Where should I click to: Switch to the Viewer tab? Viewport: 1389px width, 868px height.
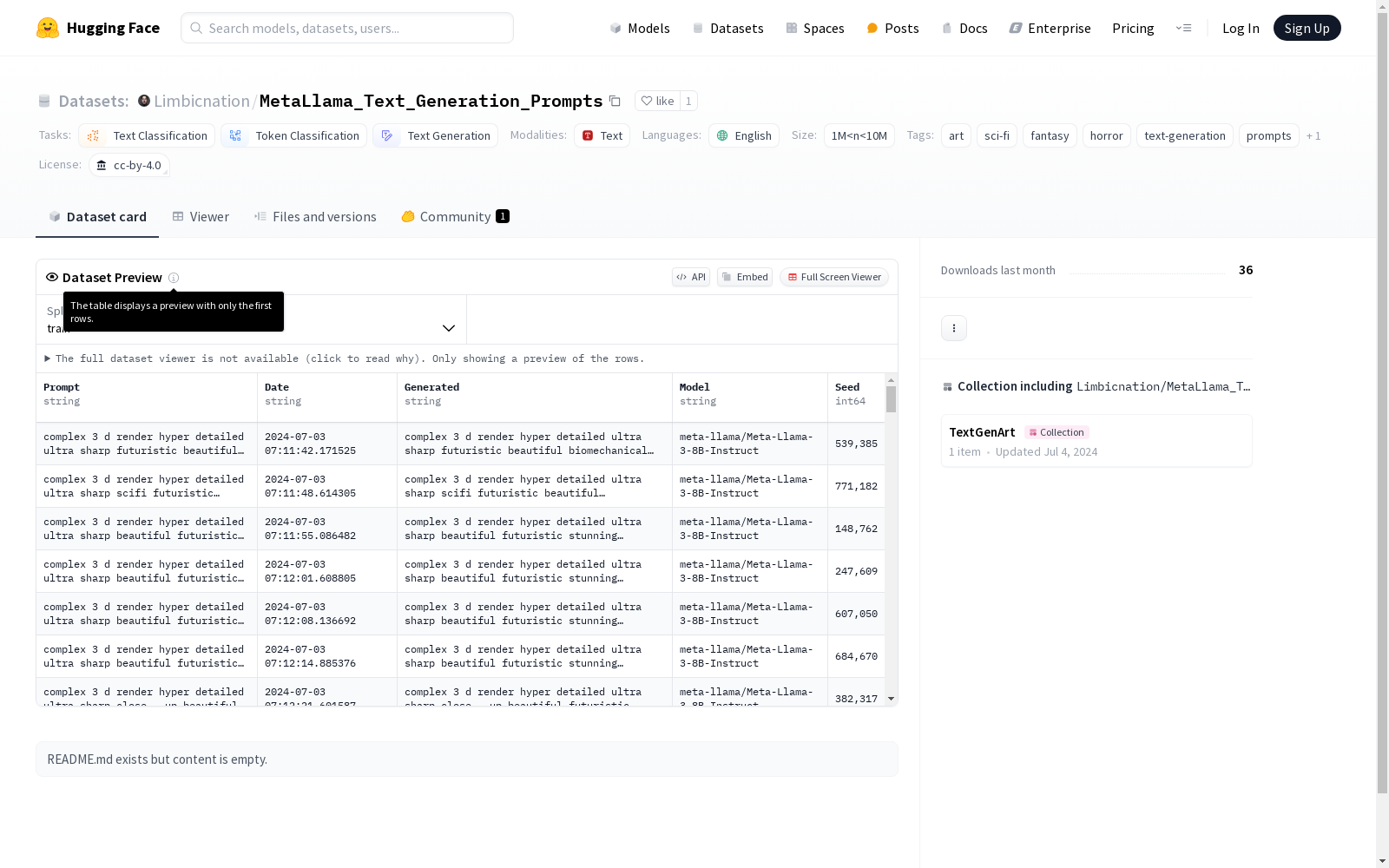(201, 217)
